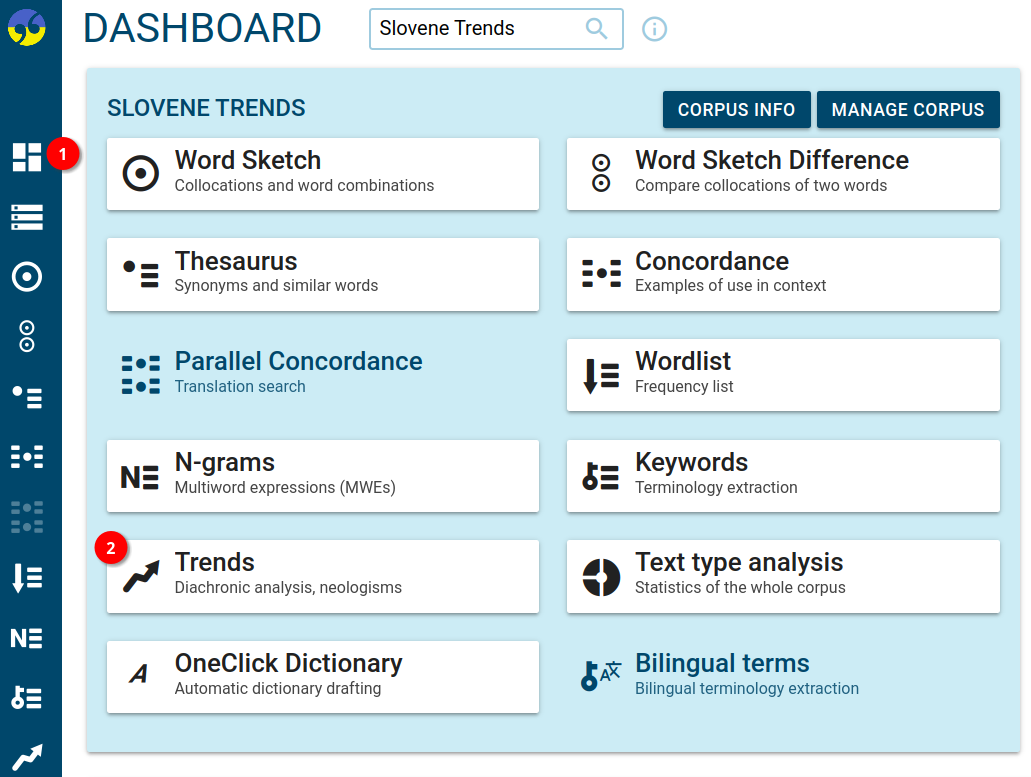The width and height of the screenshot is (1031, 777).
Task: Open the Trends arrow icon in sidebar
Action: (28, 756)
